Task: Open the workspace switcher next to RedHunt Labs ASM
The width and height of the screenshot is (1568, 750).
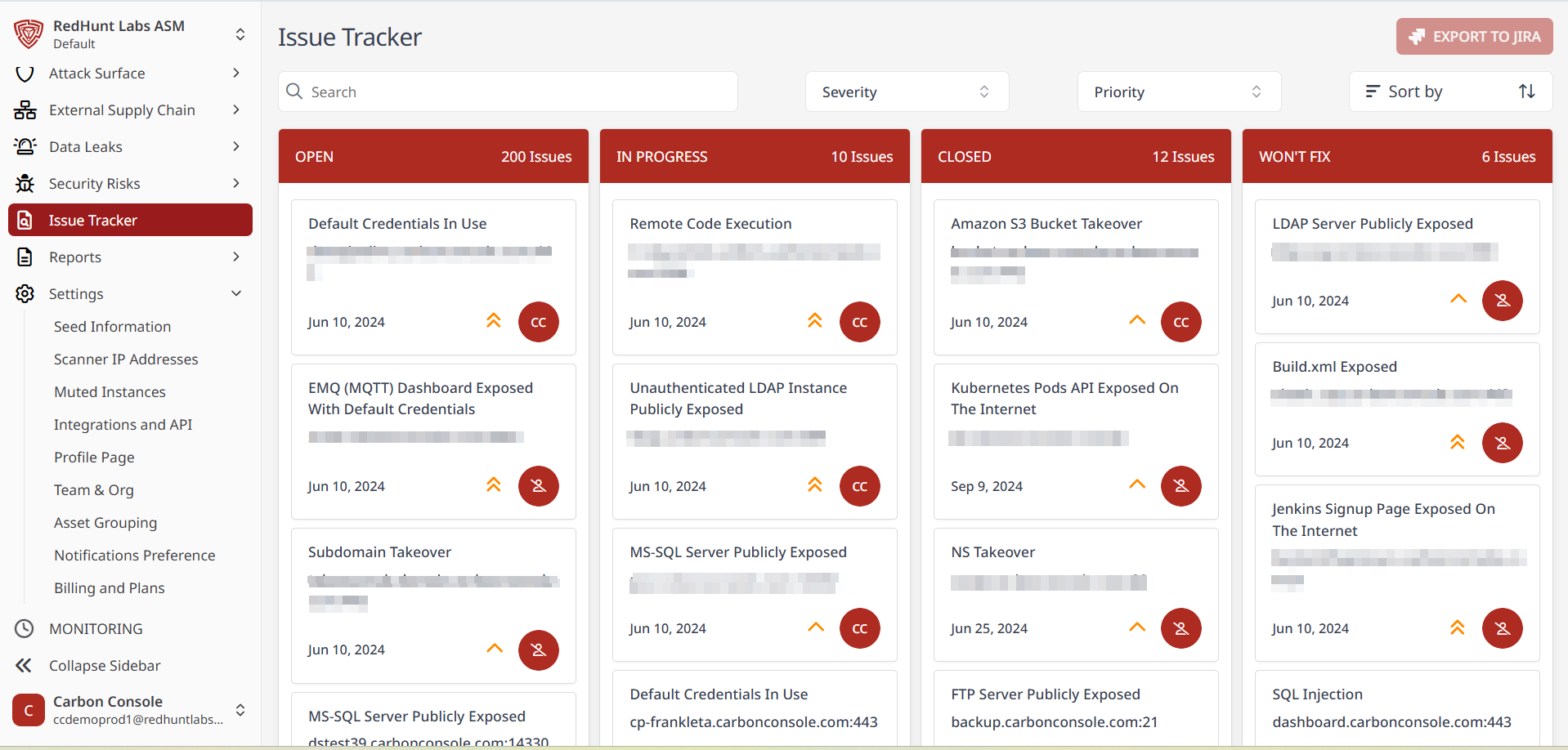Action: [240, 34]
